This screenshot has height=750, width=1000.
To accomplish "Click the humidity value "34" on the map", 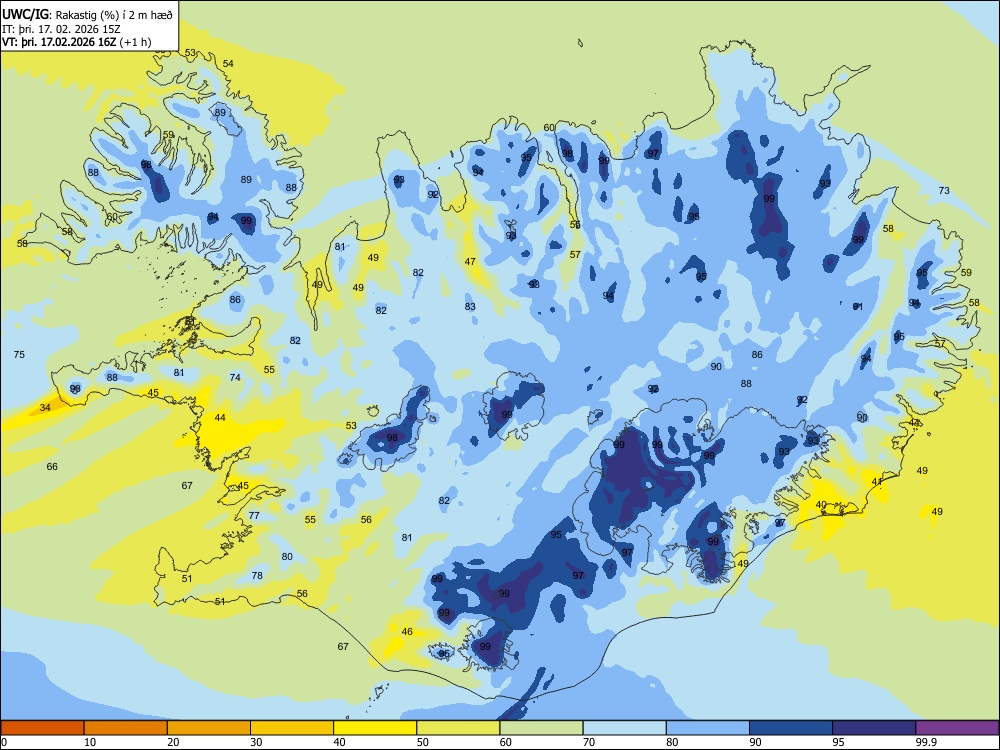I will (45, 408).
